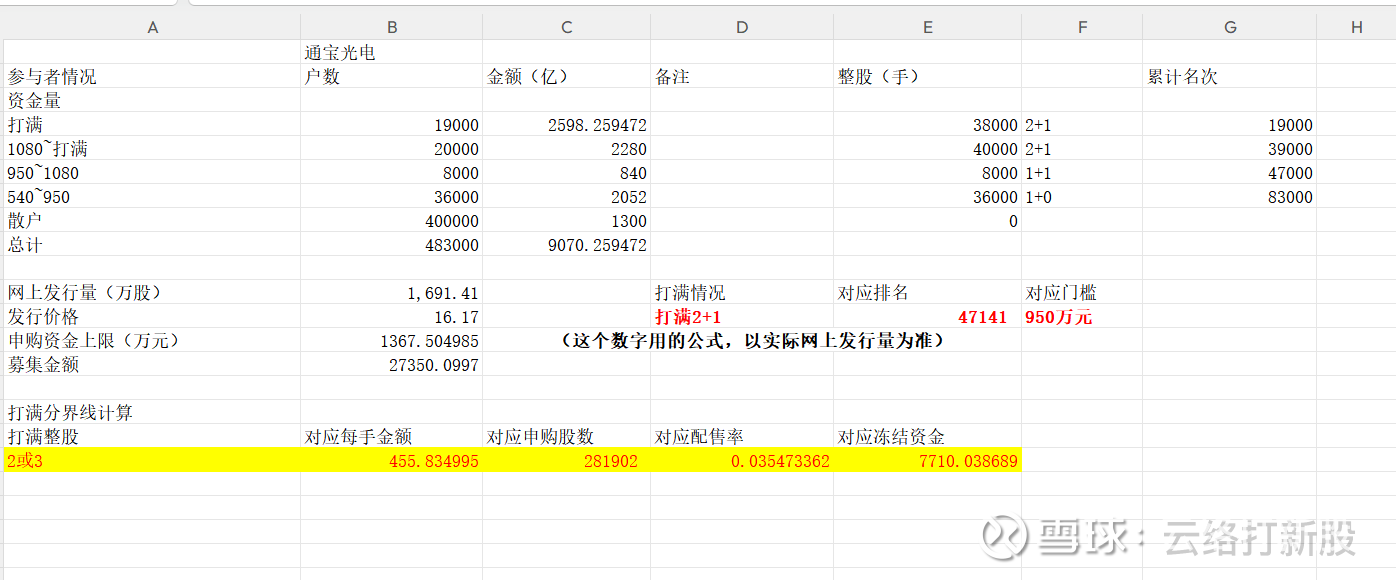Click the 对应排名 cell
1396x580 pixels.
tap(927, 292)
